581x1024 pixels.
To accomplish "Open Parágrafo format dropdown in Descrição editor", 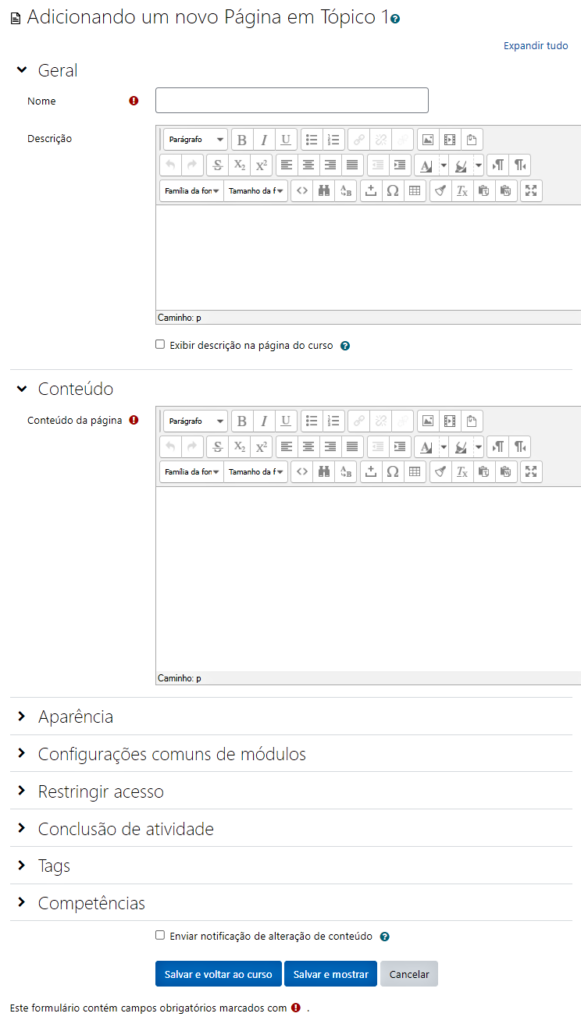I will [x=195, y=140].
